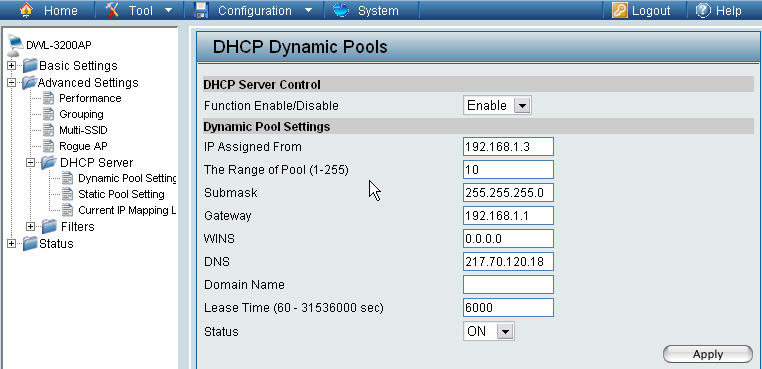The height and width of the screenshot is (369, 762).
Task: Click the Tool hammer icon
Action: (112, 10)
